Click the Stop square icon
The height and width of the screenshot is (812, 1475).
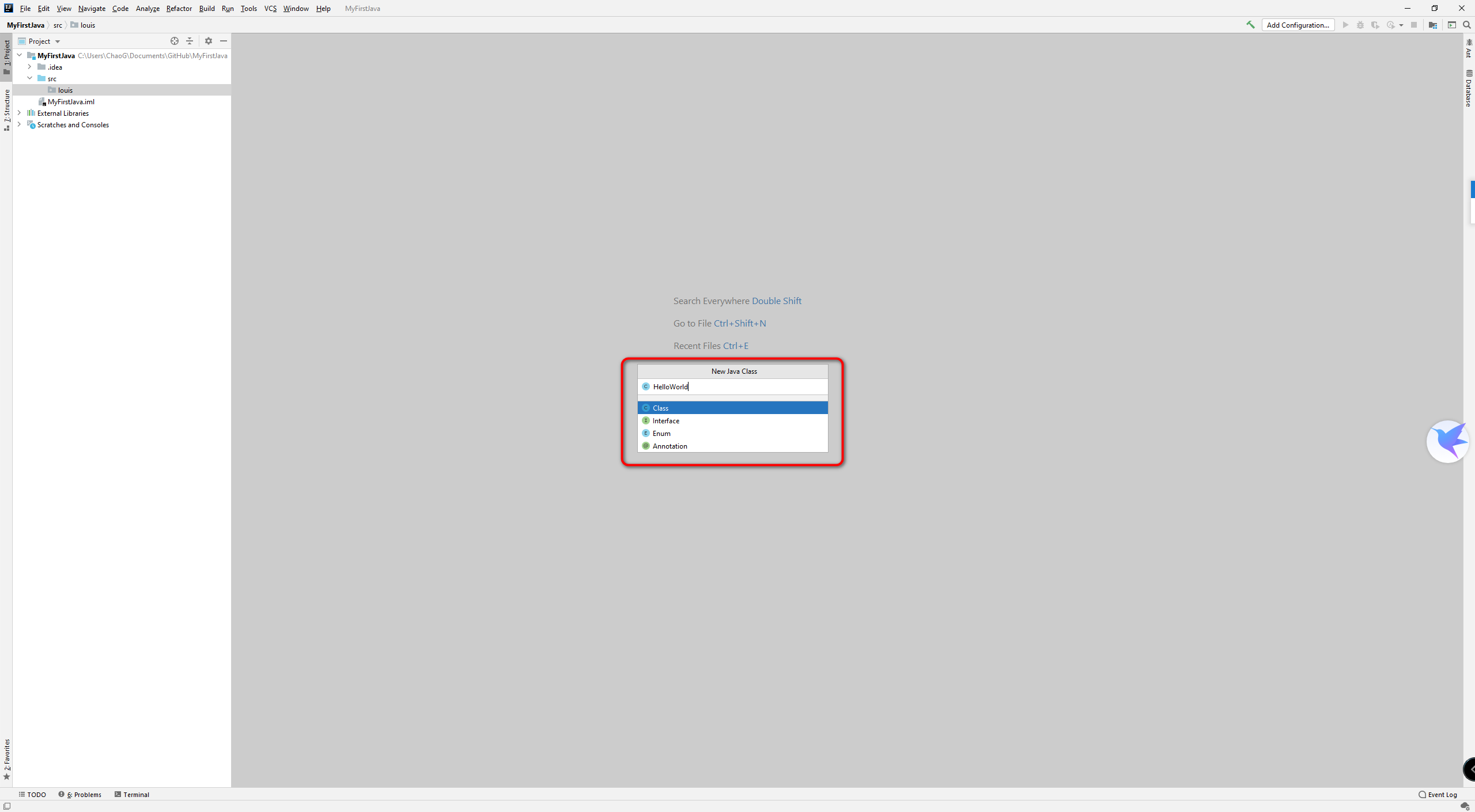(1414, 25)
